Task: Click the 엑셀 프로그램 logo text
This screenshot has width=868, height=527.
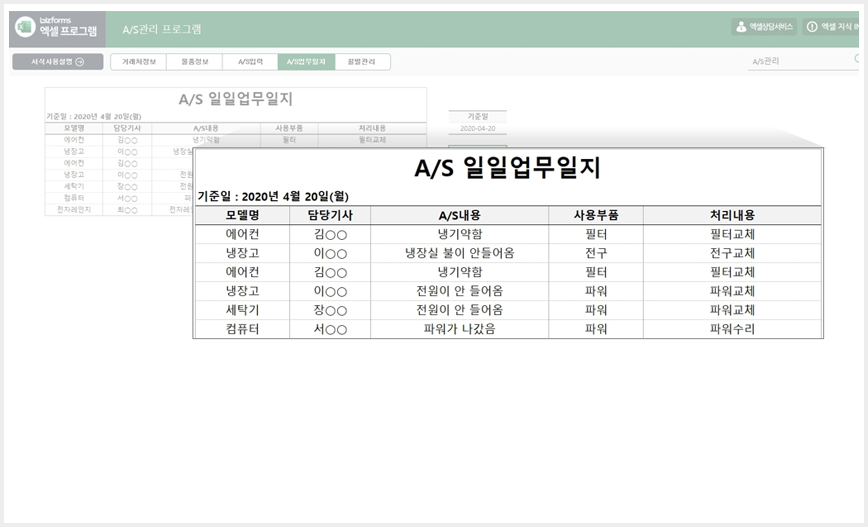Action: click(x=68, y=31)
